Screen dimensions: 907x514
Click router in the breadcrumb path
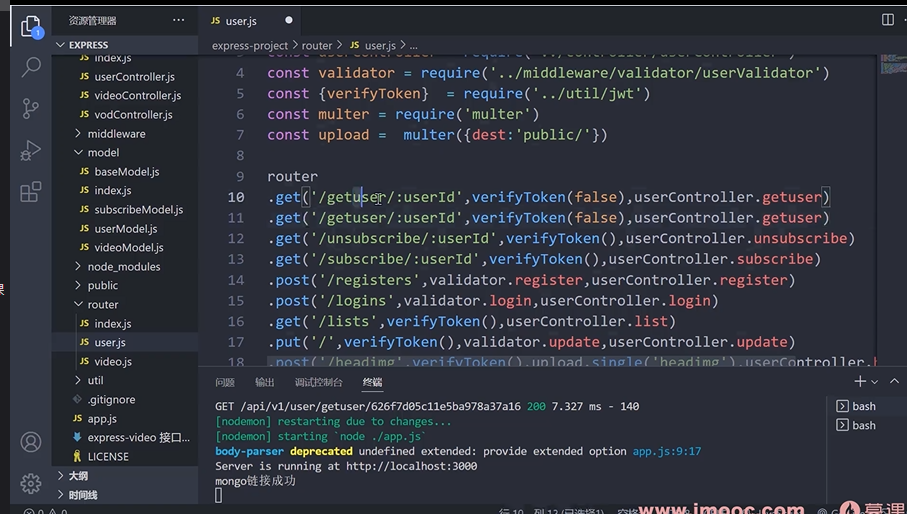pyautogui.click(x=316, y=45)
